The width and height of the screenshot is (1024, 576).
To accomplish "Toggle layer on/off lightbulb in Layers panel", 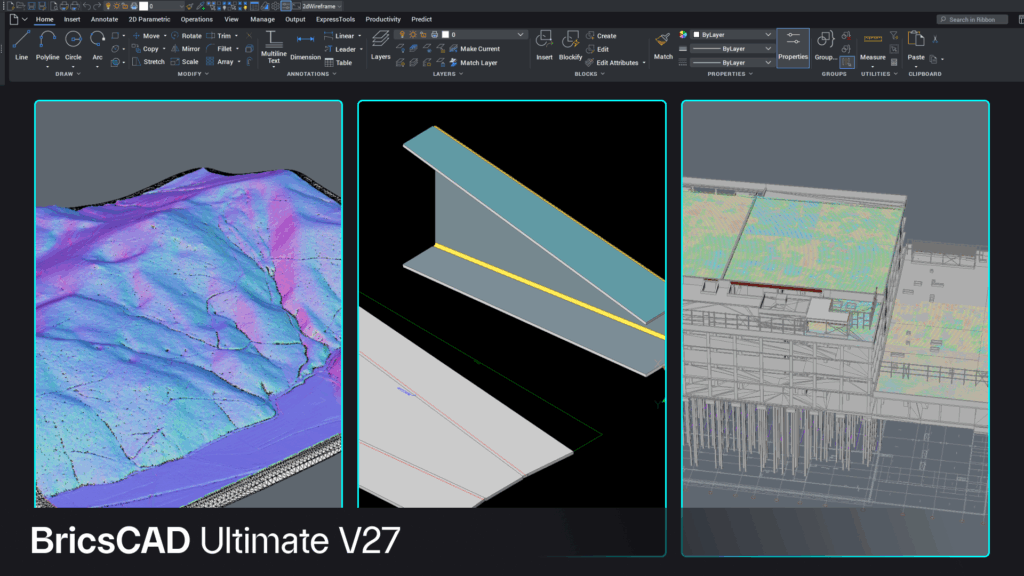I will point(402,35).
